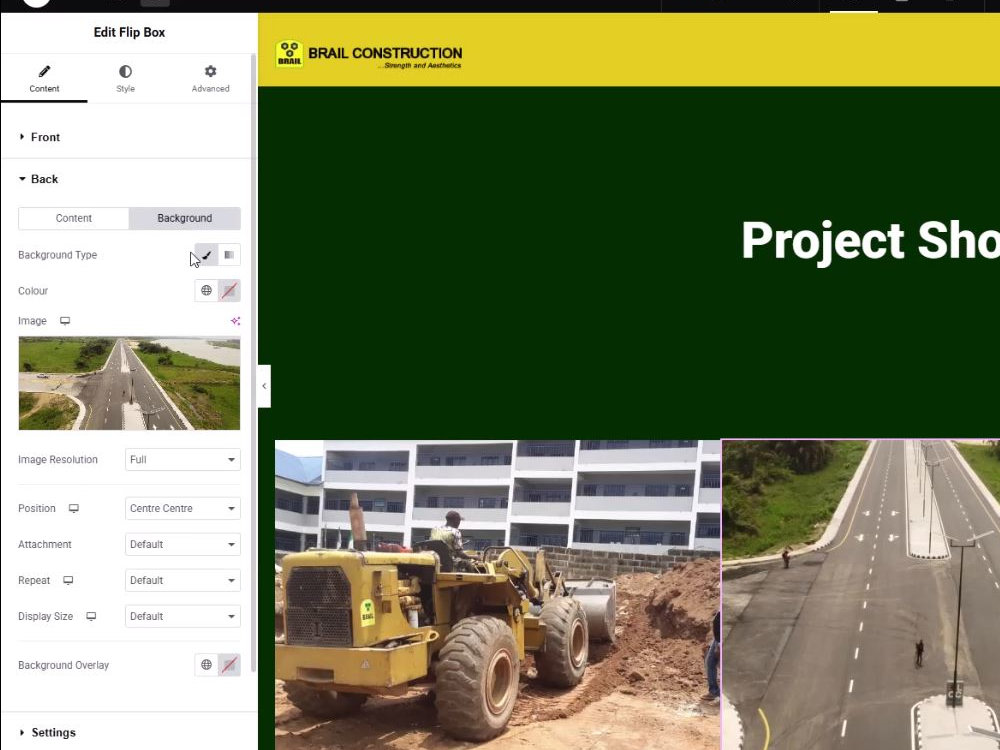Viewport: 1000px width, 750px height.
Task: Click the responsive device icon beside Repeat
Action: point(68,580)
